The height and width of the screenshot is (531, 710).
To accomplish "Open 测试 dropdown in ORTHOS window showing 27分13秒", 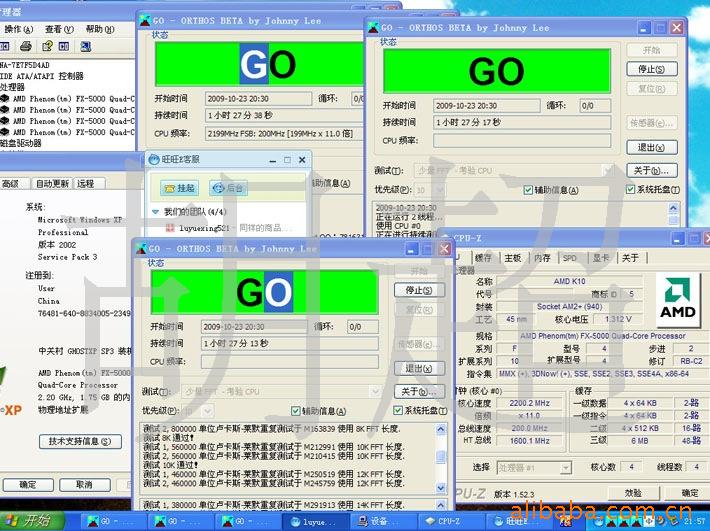I will point(283,392).
